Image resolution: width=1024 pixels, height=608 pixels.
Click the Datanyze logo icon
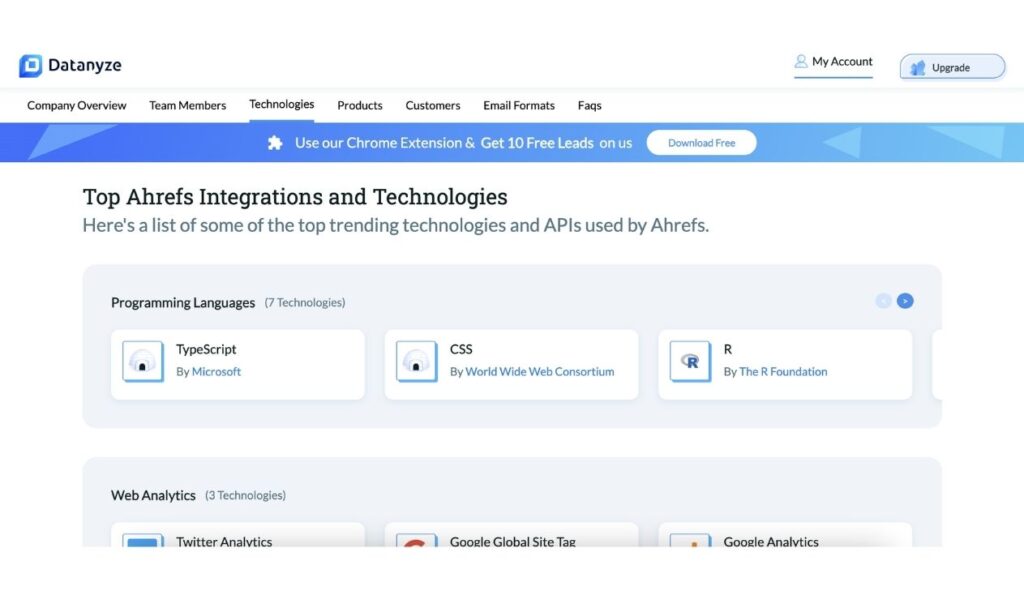click(x=31, y=65)
